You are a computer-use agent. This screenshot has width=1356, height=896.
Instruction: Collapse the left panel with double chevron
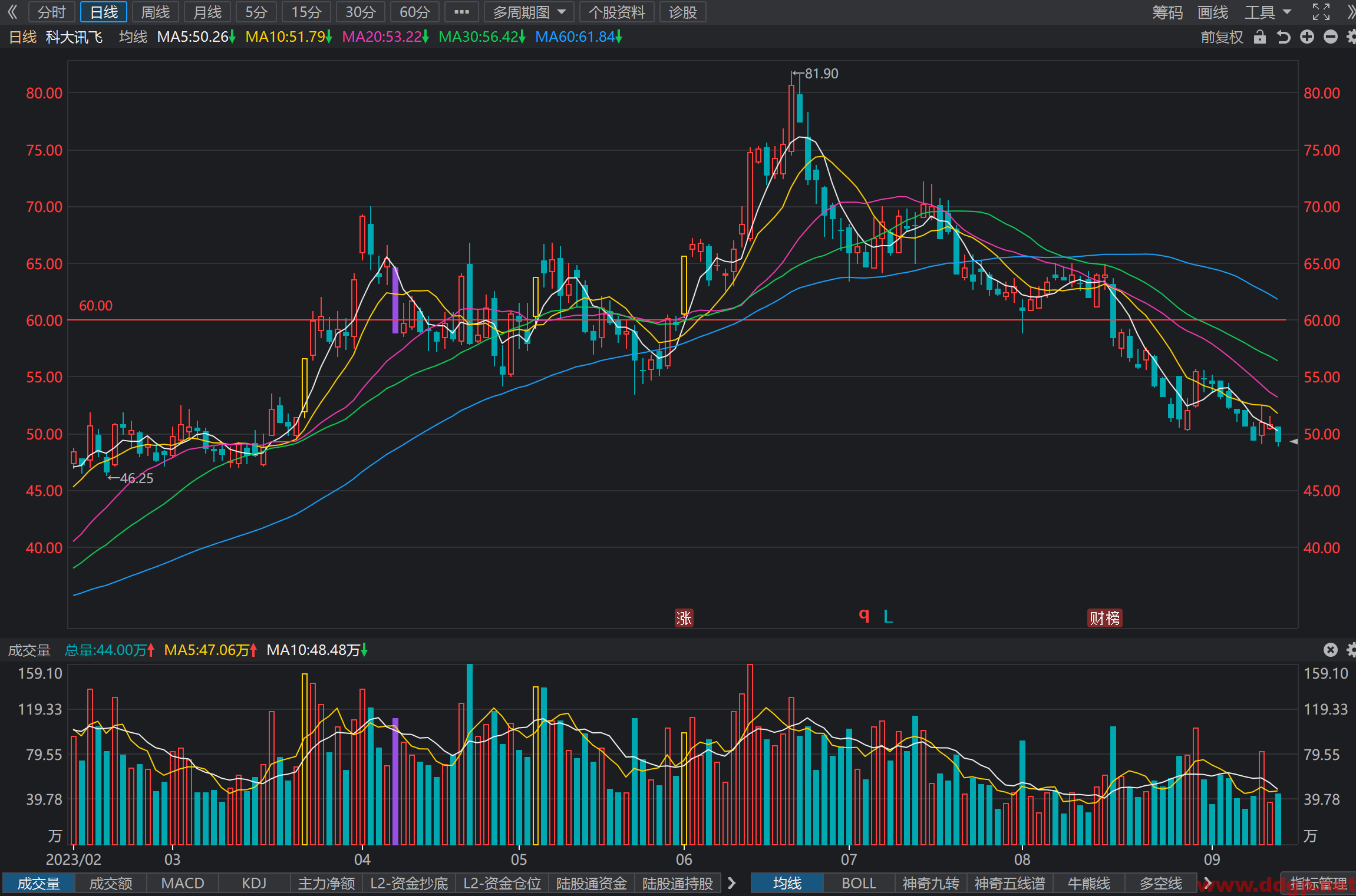point(12,12)
